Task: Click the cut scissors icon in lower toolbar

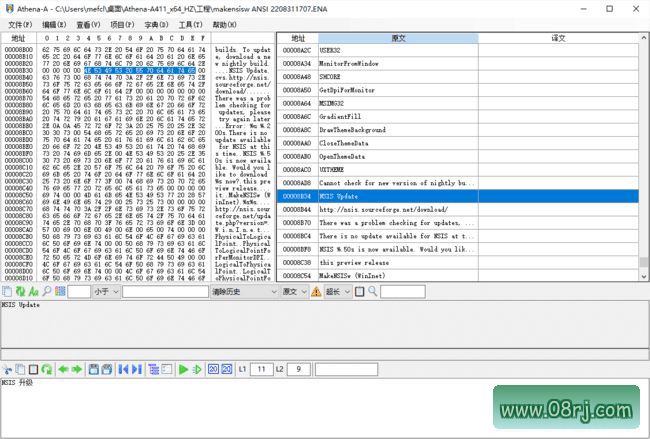Action: (7, 369)
